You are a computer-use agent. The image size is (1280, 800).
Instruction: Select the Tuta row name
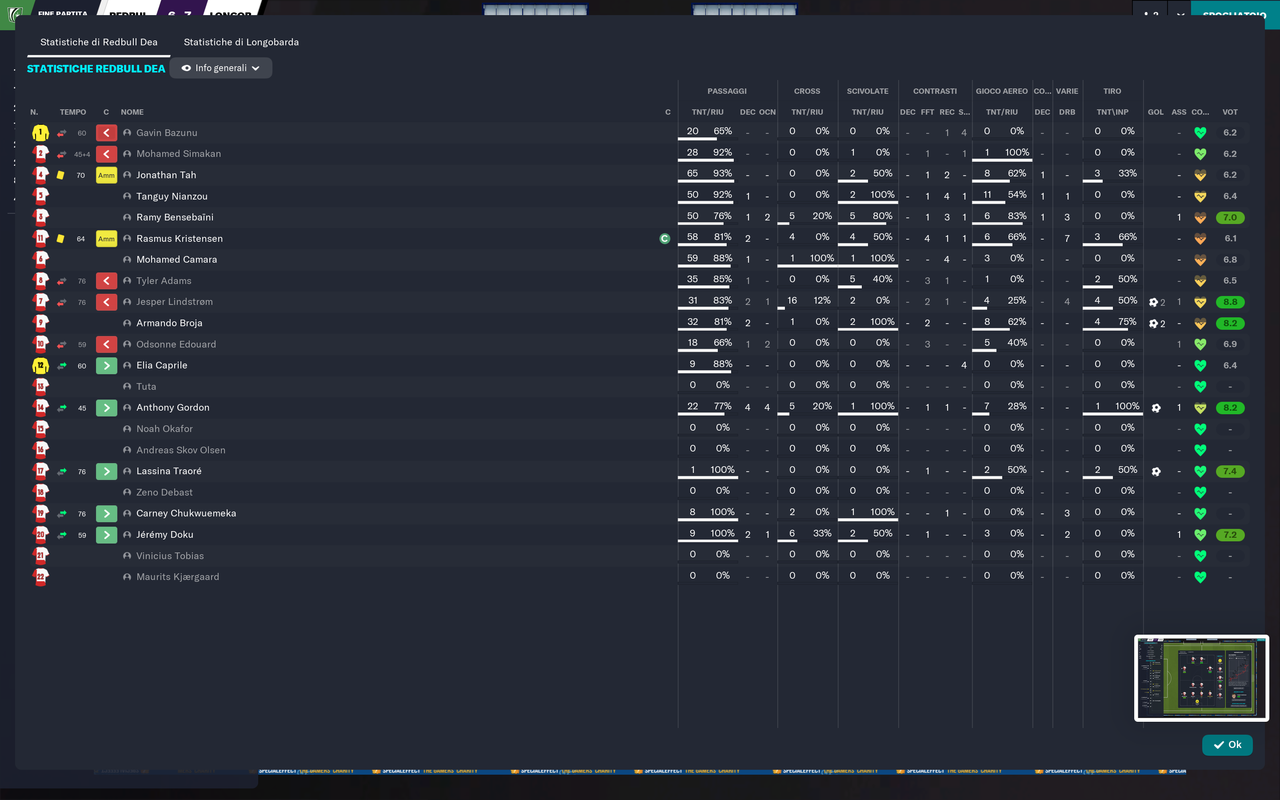pos(147,387)
